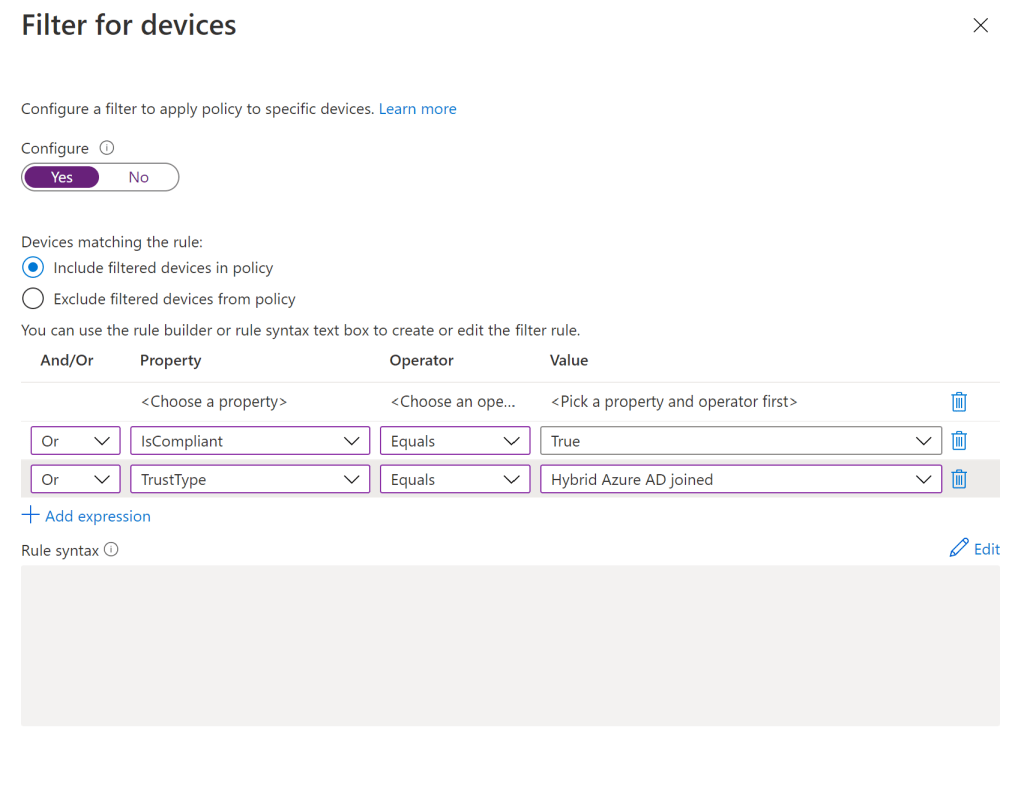Open the TrustType property dropdown

coord(249,480)
